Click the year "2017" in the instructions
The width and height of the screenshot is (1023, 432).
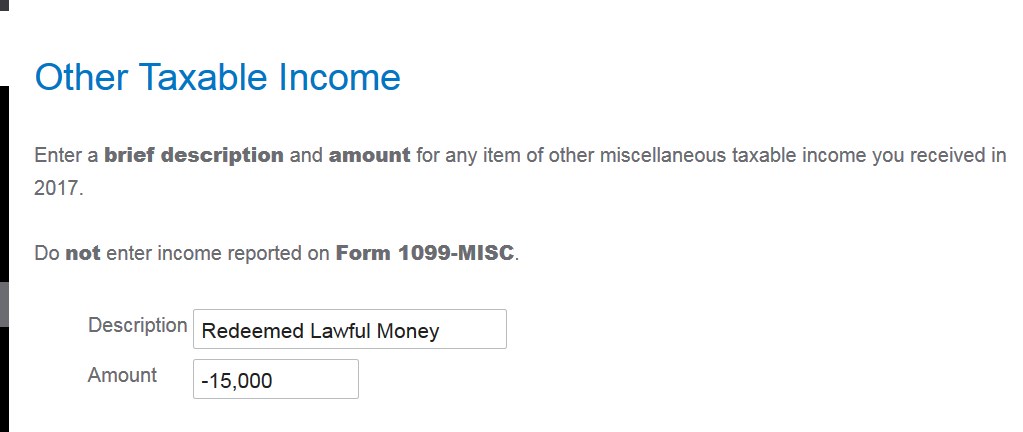[55, 187]
